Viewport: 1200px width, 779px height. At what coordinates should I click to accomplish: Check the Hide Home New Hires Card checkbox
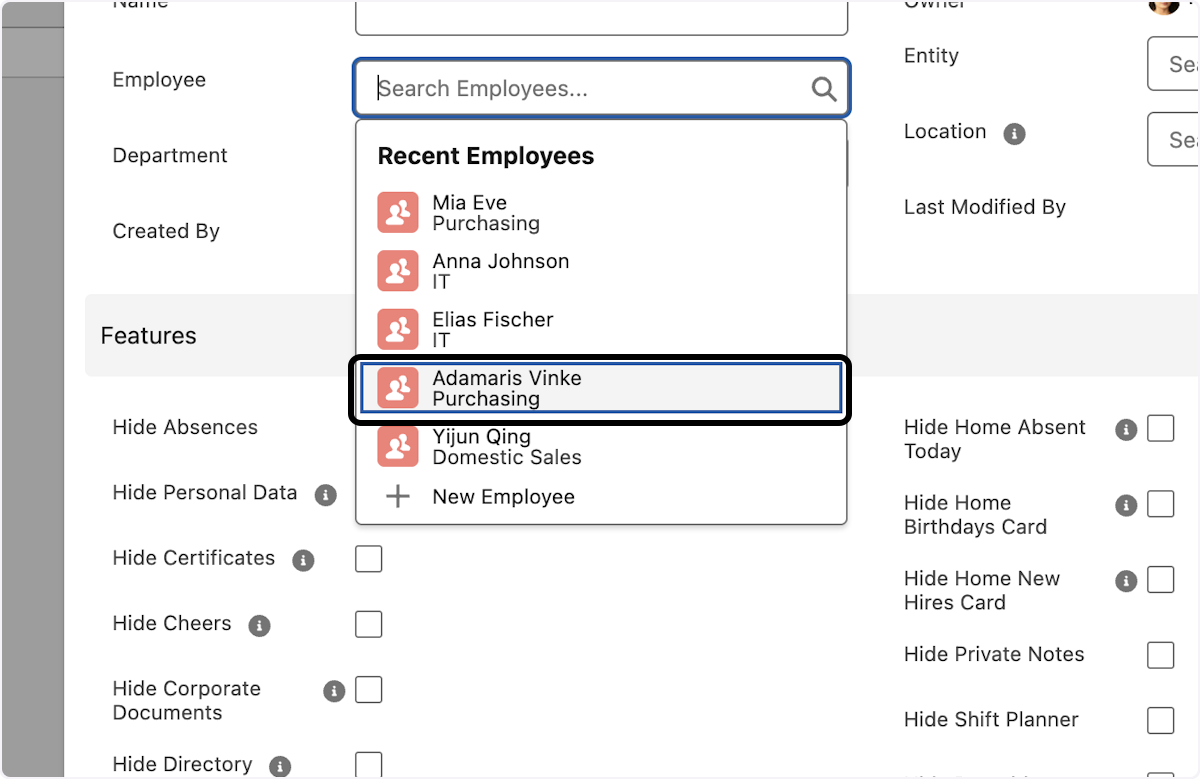[1160, 579]
